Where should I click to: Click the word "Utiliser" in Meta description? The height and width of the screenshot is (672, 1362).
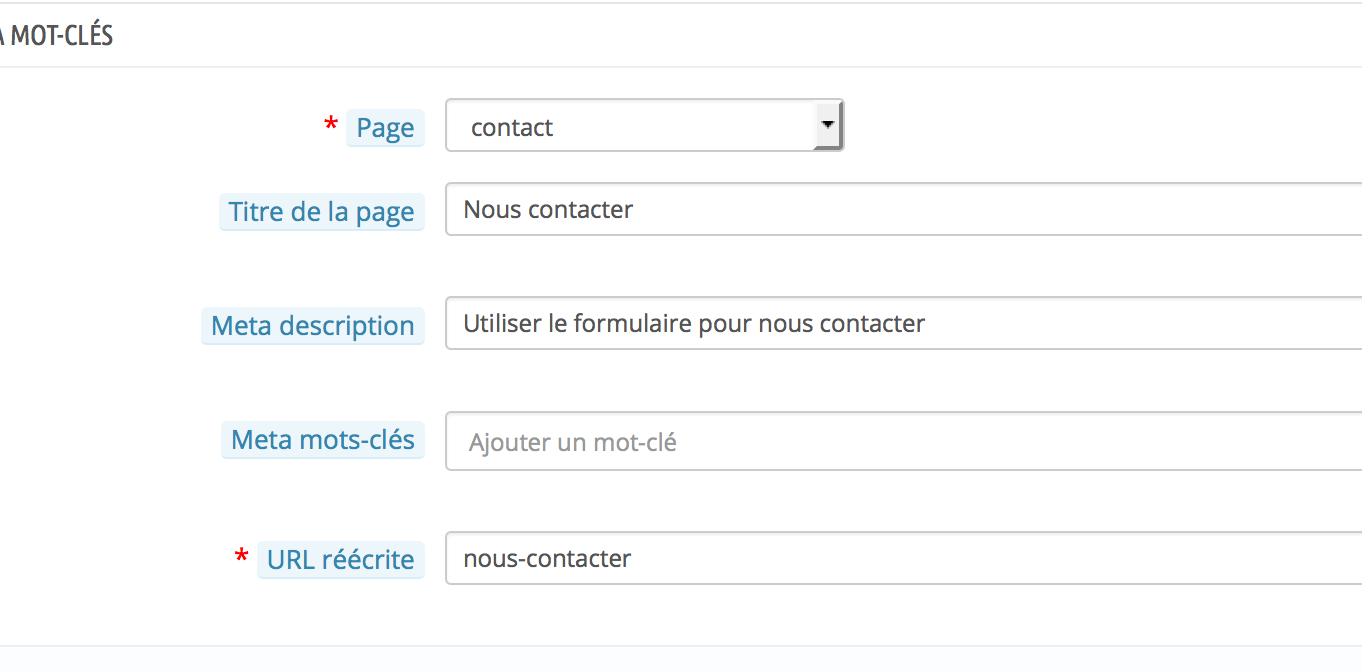(504, 324)
